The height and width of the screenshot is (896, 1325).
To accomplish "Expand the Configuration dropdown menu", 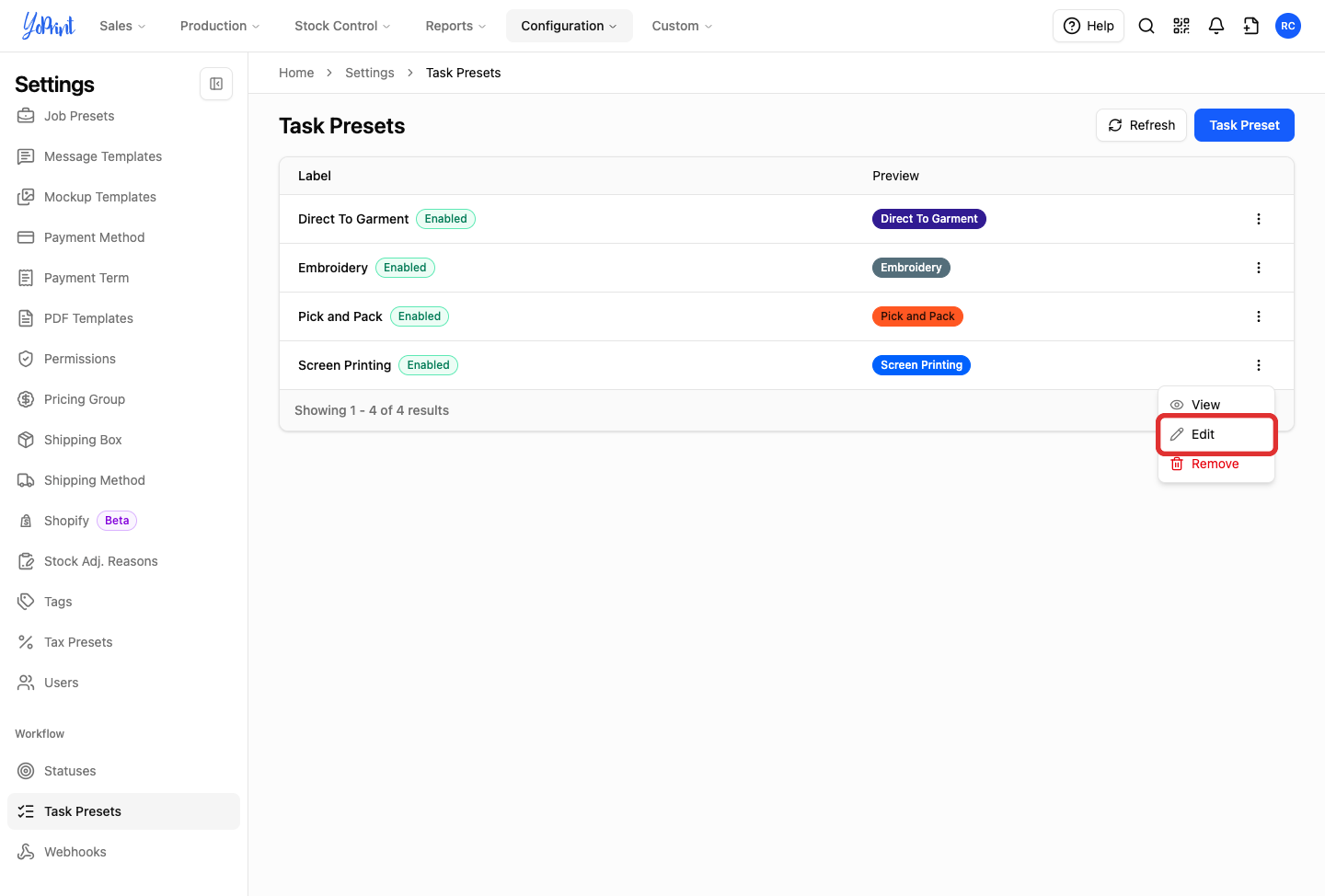I will pyautogui.click(x=569, y=26).
